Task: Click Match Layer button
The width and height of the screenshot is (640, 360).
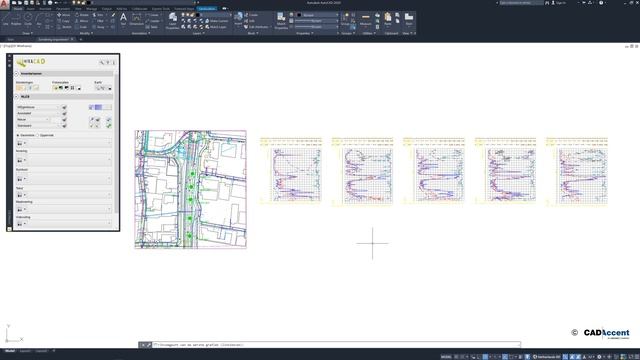Action: (216, 27)
